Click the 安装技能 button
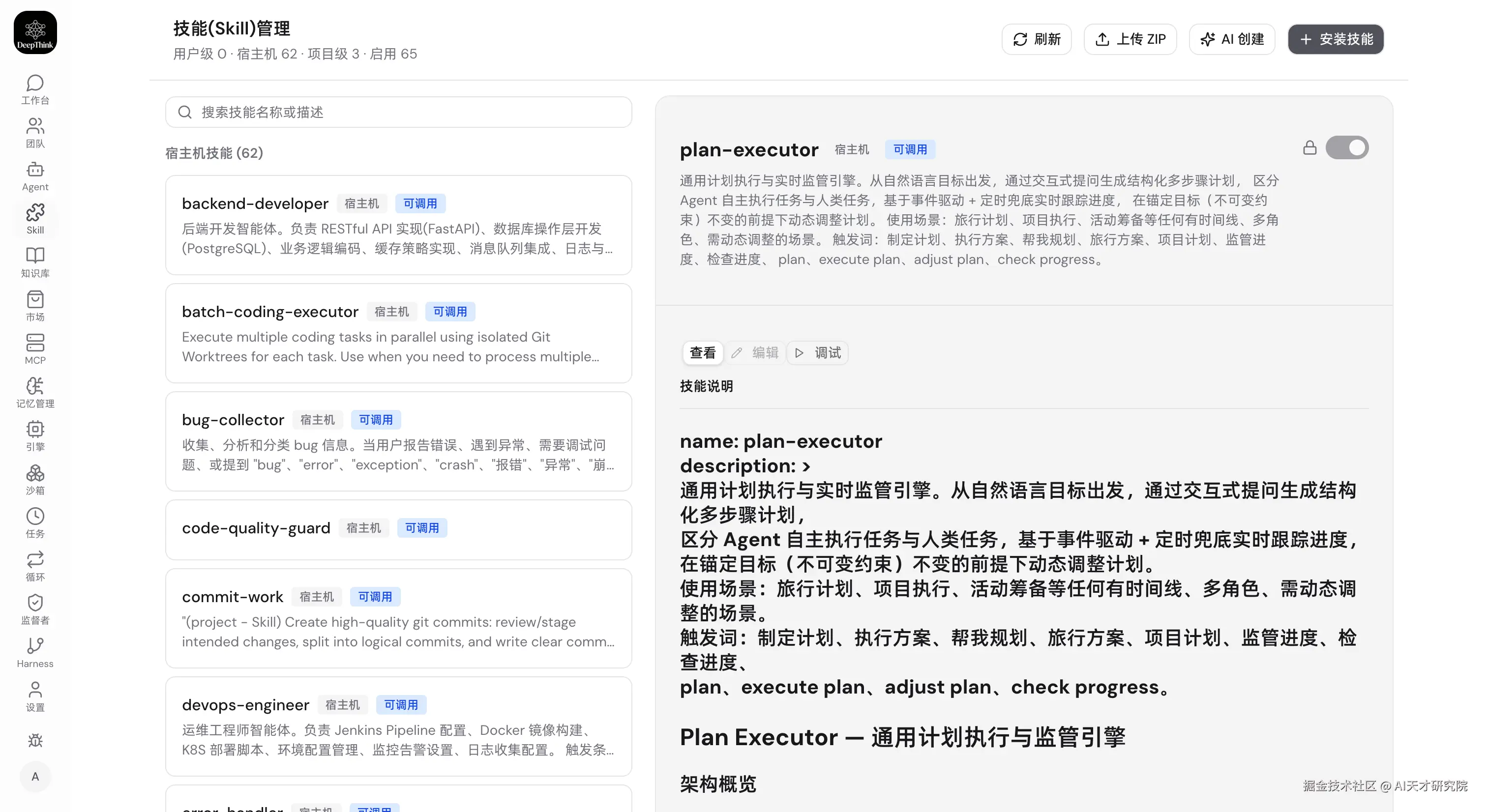 coord(1336,39)
